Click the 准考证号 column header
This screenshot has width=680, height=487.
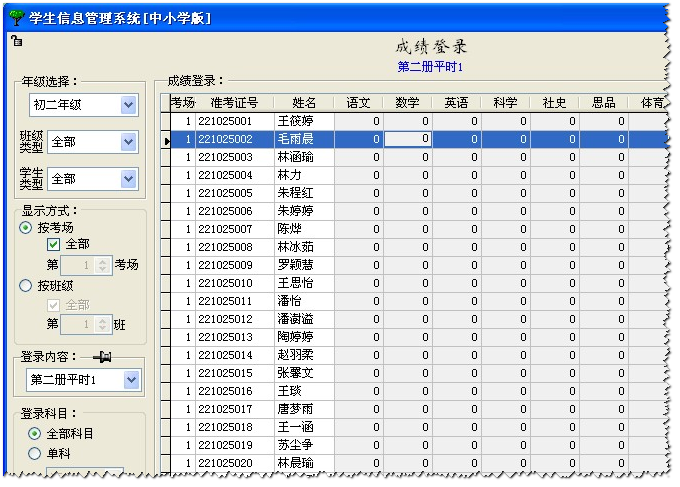(x=235, y=103)
